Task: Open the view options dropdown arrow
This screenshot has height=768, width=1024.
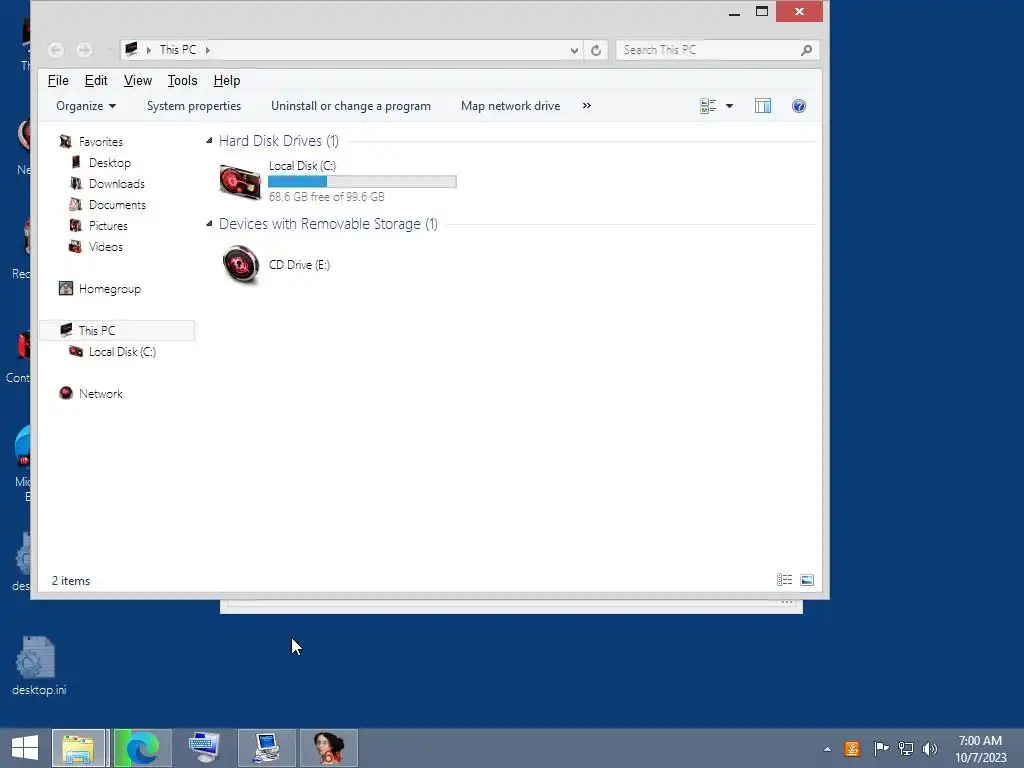Action: tap(729, 106)
